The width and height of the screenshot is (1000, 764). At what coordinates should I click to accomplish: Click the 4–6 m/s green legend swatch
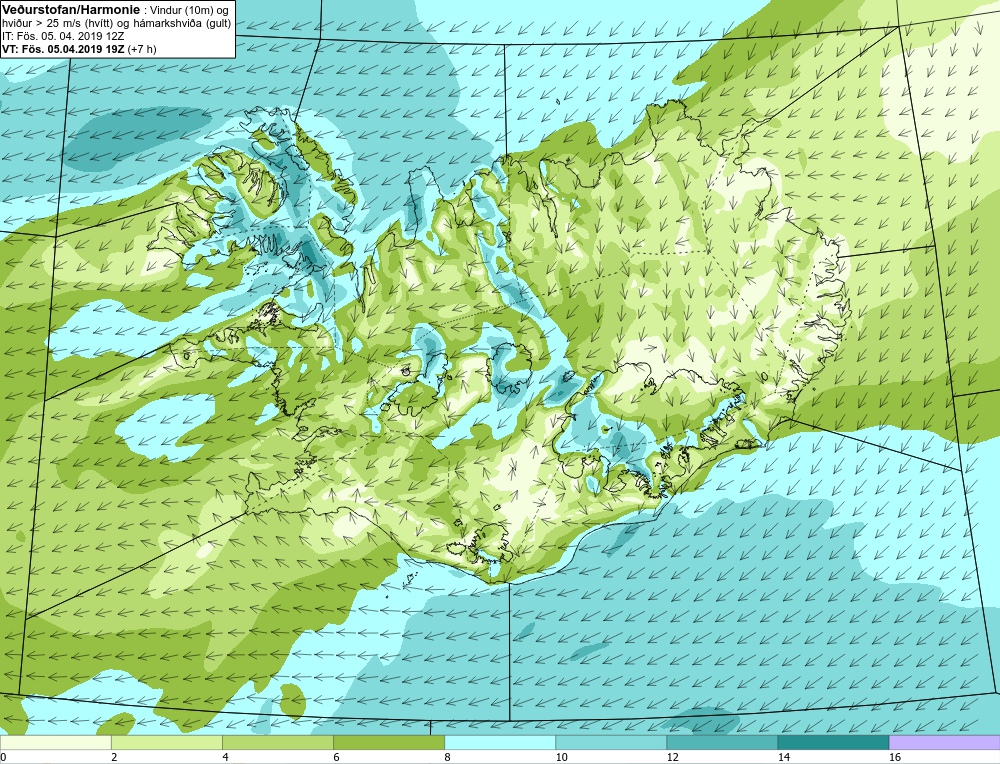click(x=277, y=742)
